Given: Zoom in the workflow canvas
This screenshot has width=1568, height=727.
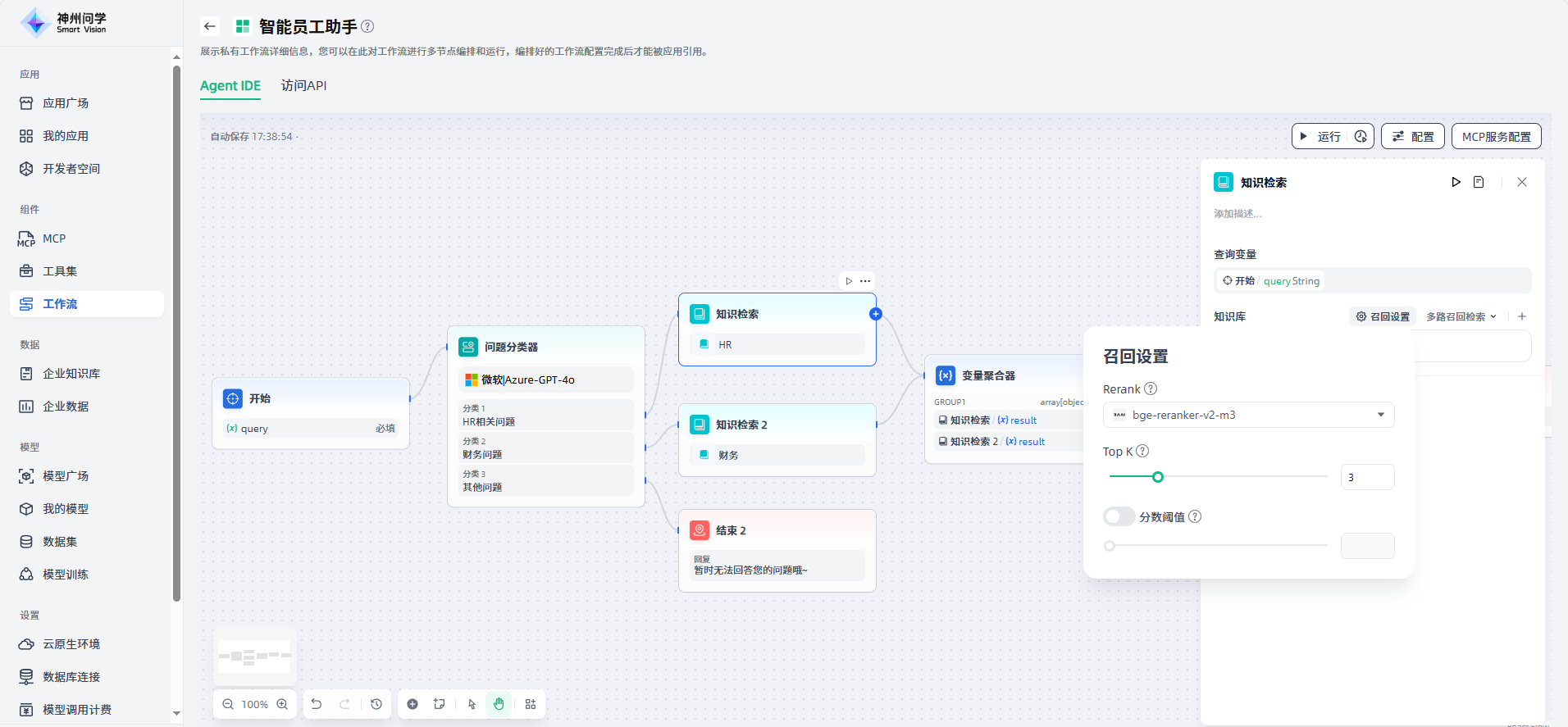Looking at the screenshot, I should click(282, 704).
